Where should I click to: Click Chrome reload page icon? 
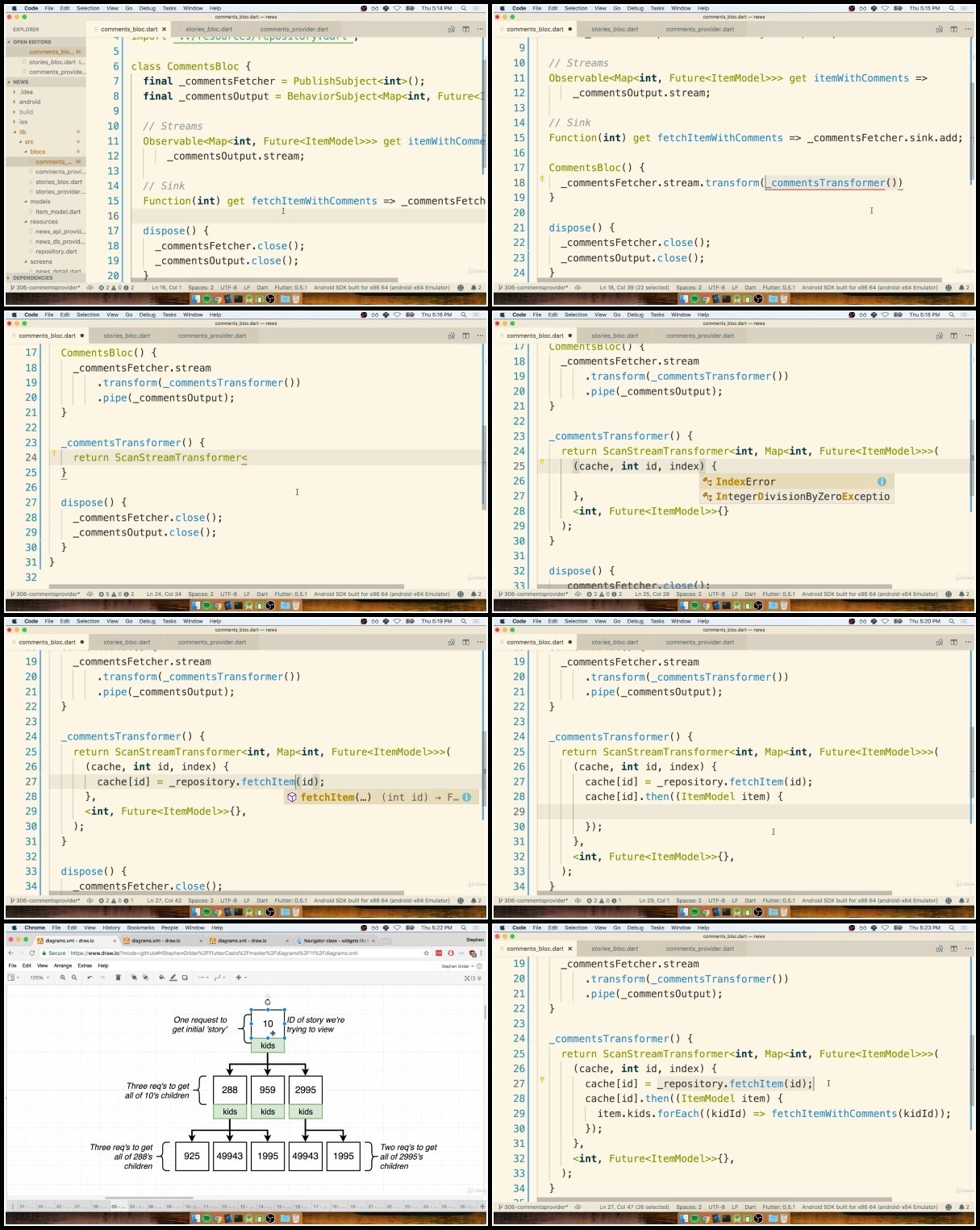pyautogui.click(x=32, y=953)
